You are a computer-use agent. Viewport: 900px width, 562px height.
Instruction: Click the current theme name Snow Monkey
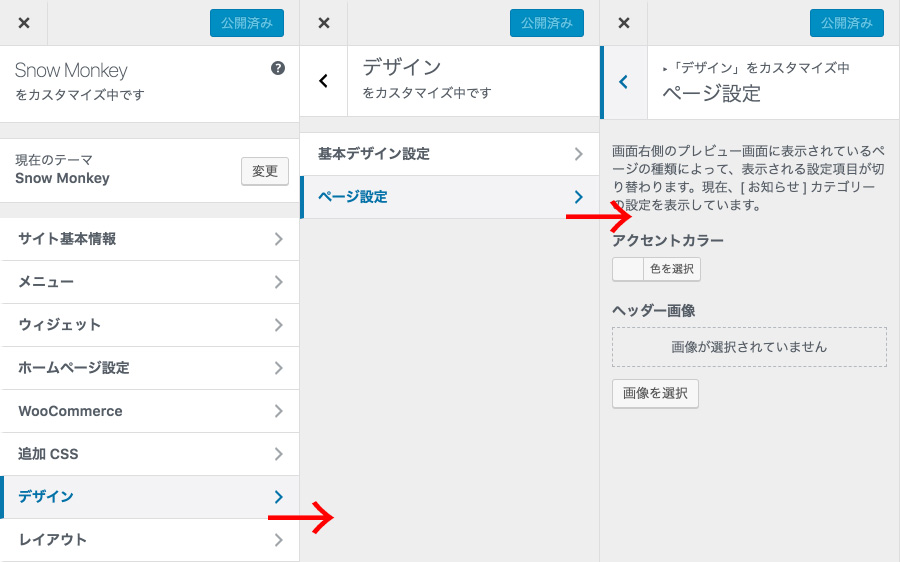point(62,179)
